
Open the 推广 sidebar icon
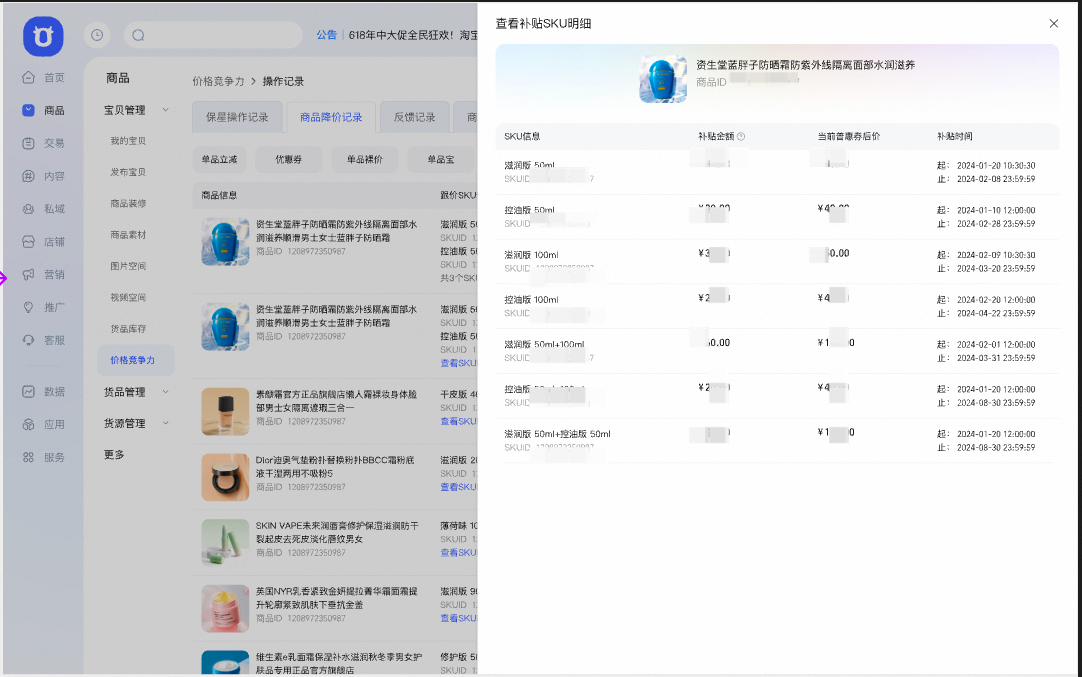(x=28, y=307)
